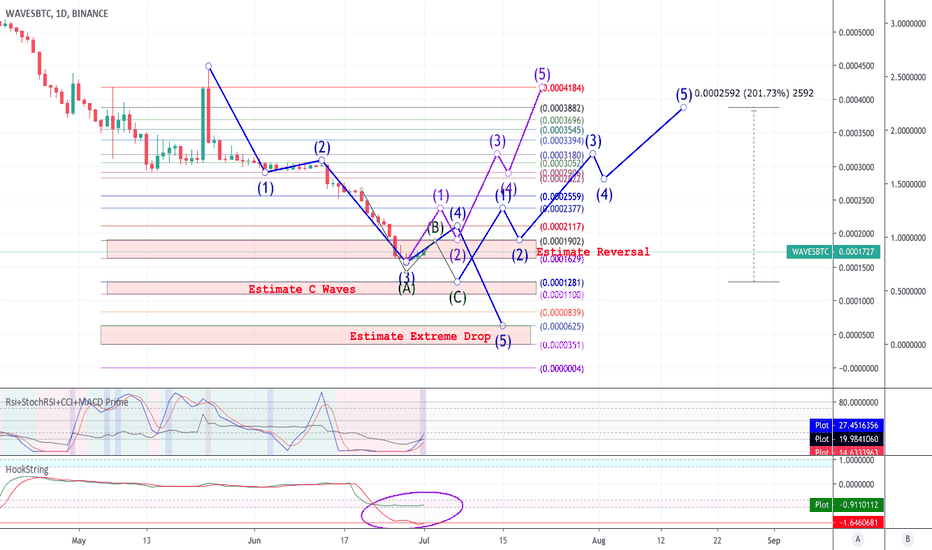Image resolution: width=932 pixels, height=550 pixels.
Task: Click the Aug date on the time axis
Action: [x=599, y=540]
